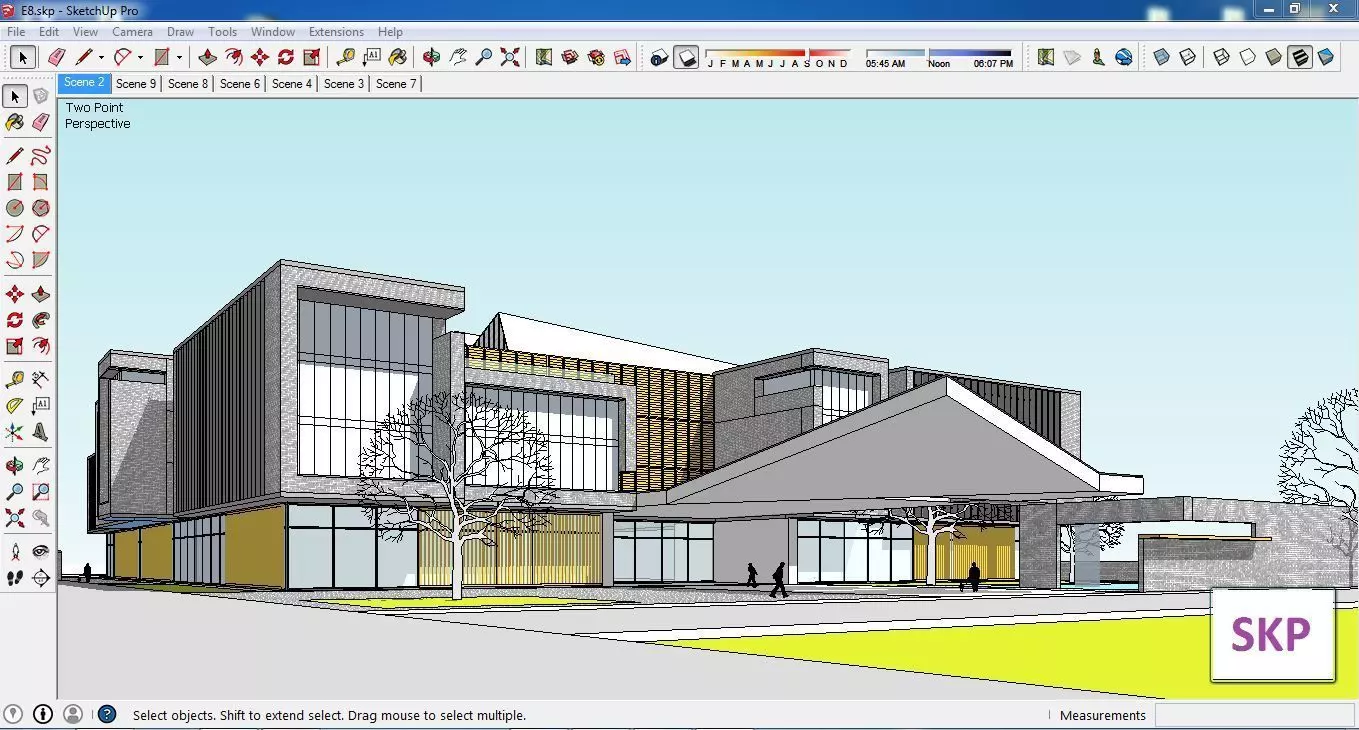Switch to Wireframe face style
This screenshot has width=1359, height=730.
point(1221,57)
